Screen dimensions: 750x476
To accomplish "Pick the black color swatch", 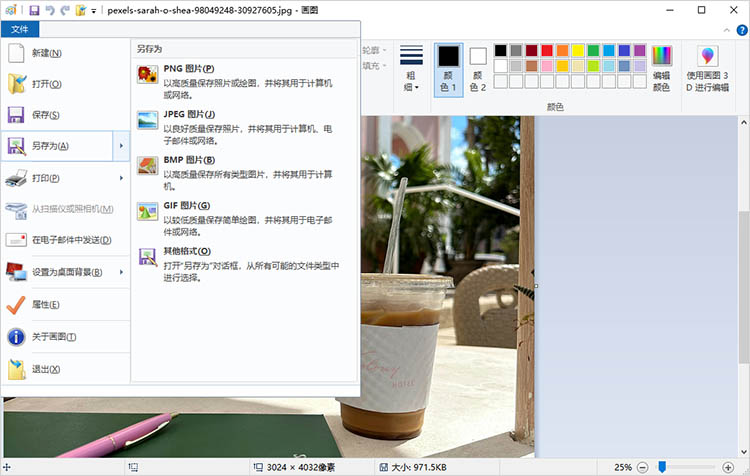I will tap(500, 50).
